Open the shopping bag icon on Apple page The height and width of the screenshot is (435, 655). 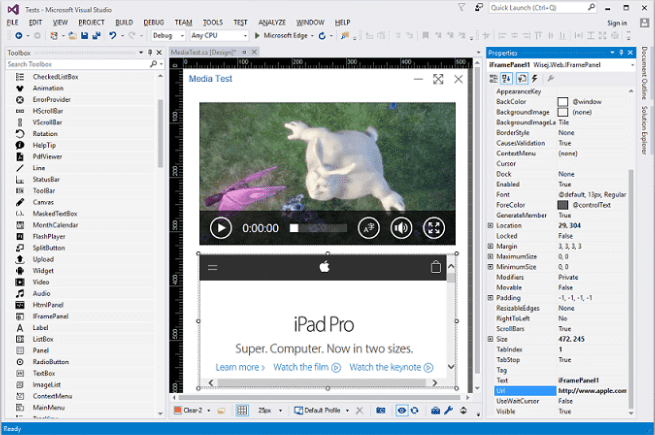pyautogui.click(x=436, y=267)
